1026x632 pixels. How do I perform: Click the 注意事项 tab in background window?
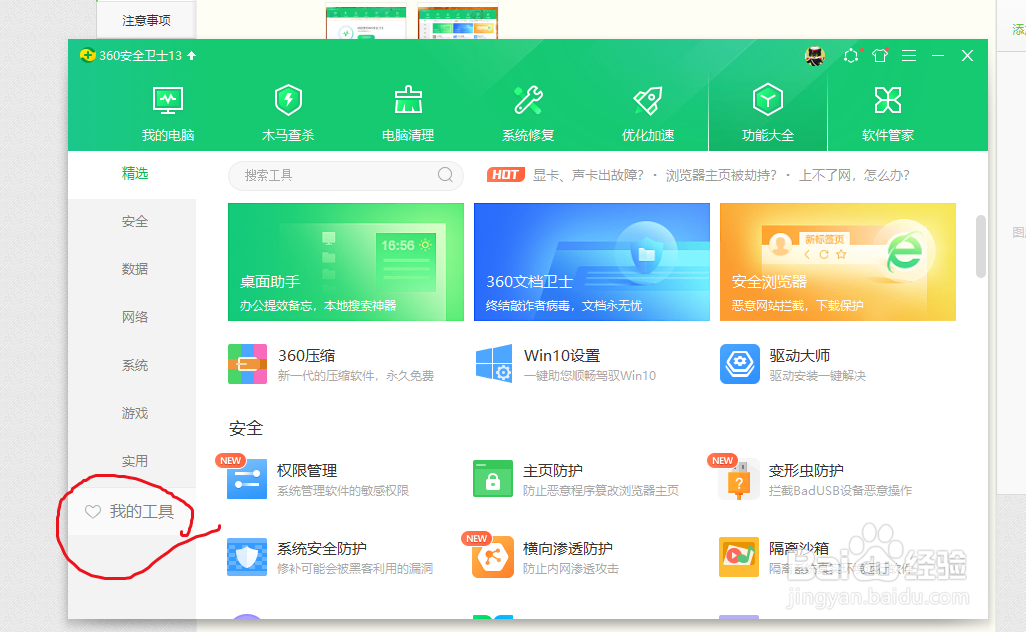click(x=146, y=20)
